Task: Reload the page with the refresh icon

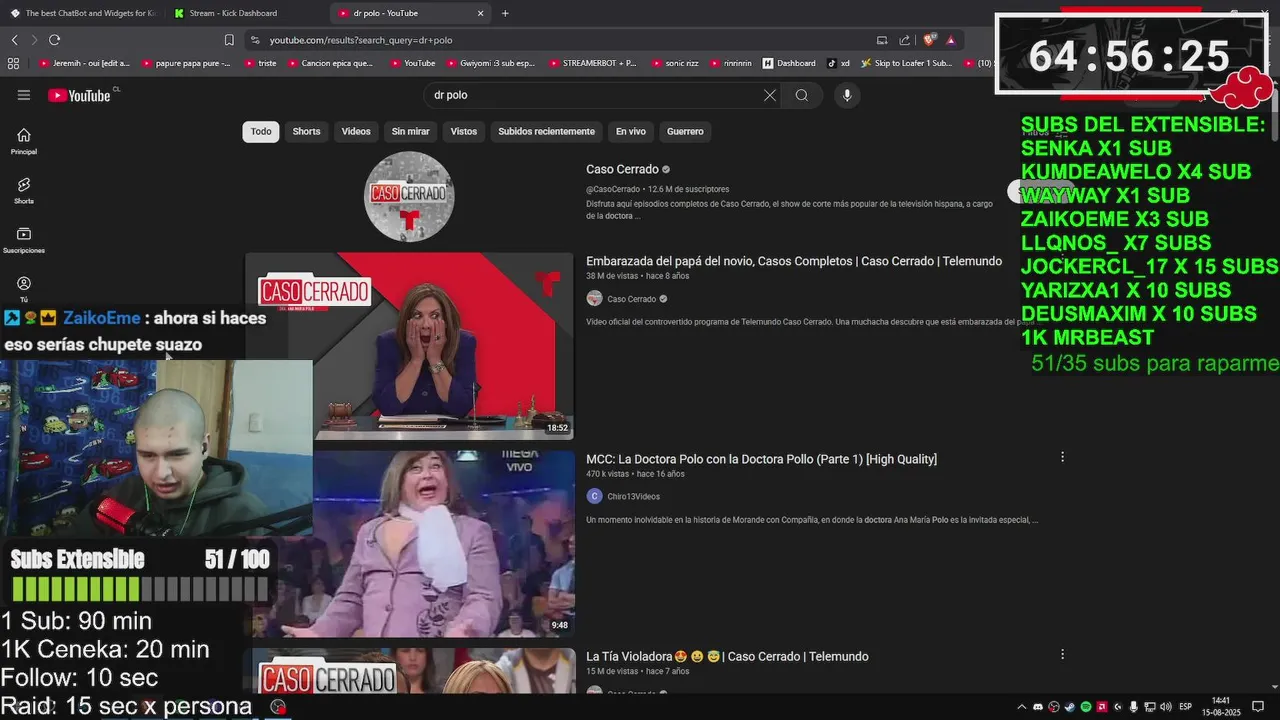Action: point(54,40)
